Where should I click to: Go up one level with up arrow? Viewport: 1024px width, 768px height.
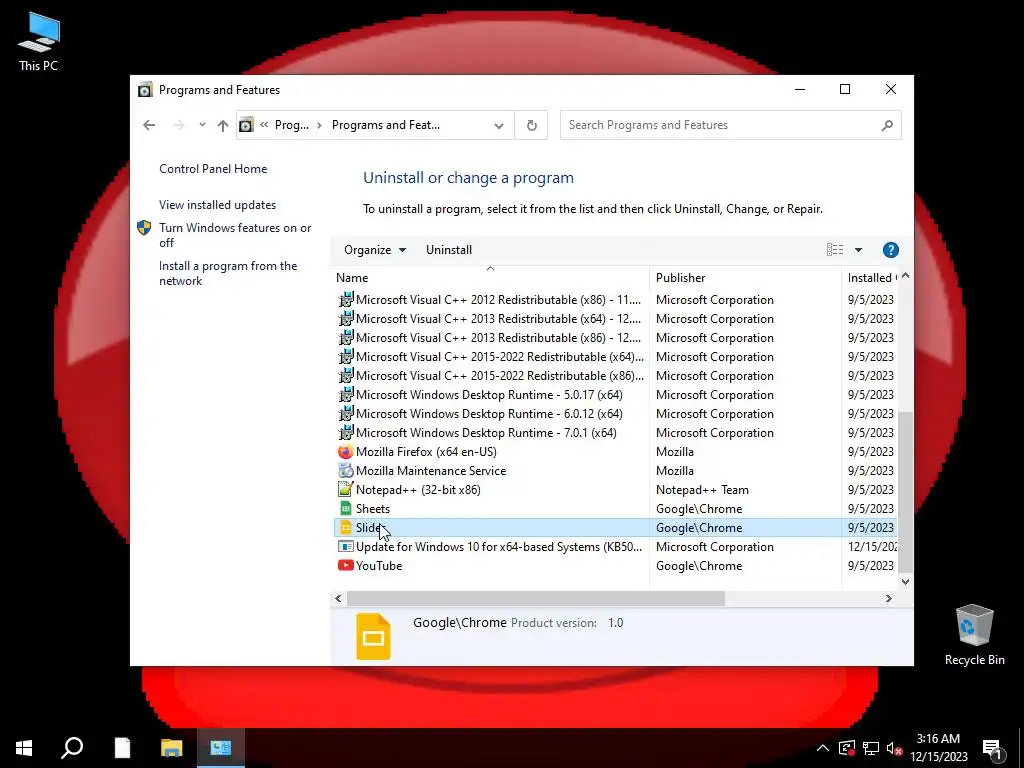tap(223, 125)
